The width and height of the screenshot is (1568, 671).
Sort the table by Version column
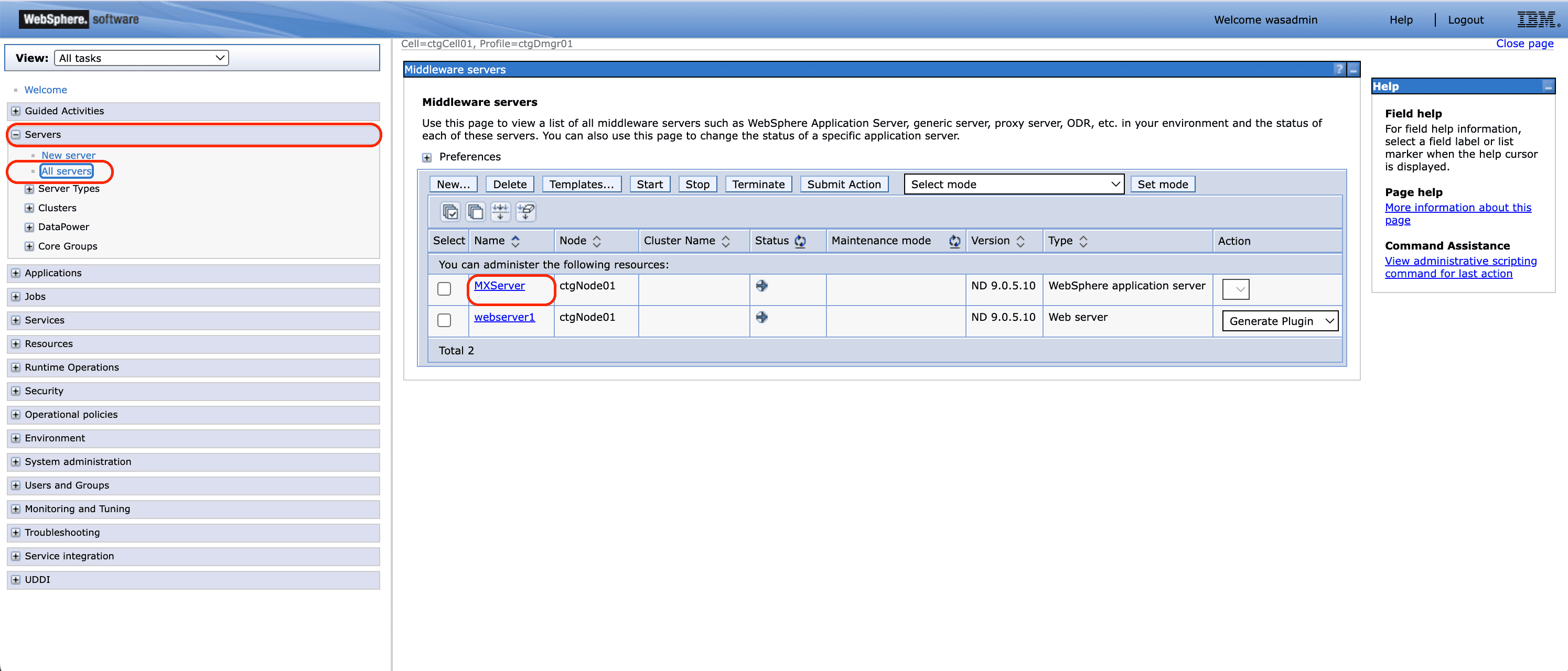coord(1020,241)
